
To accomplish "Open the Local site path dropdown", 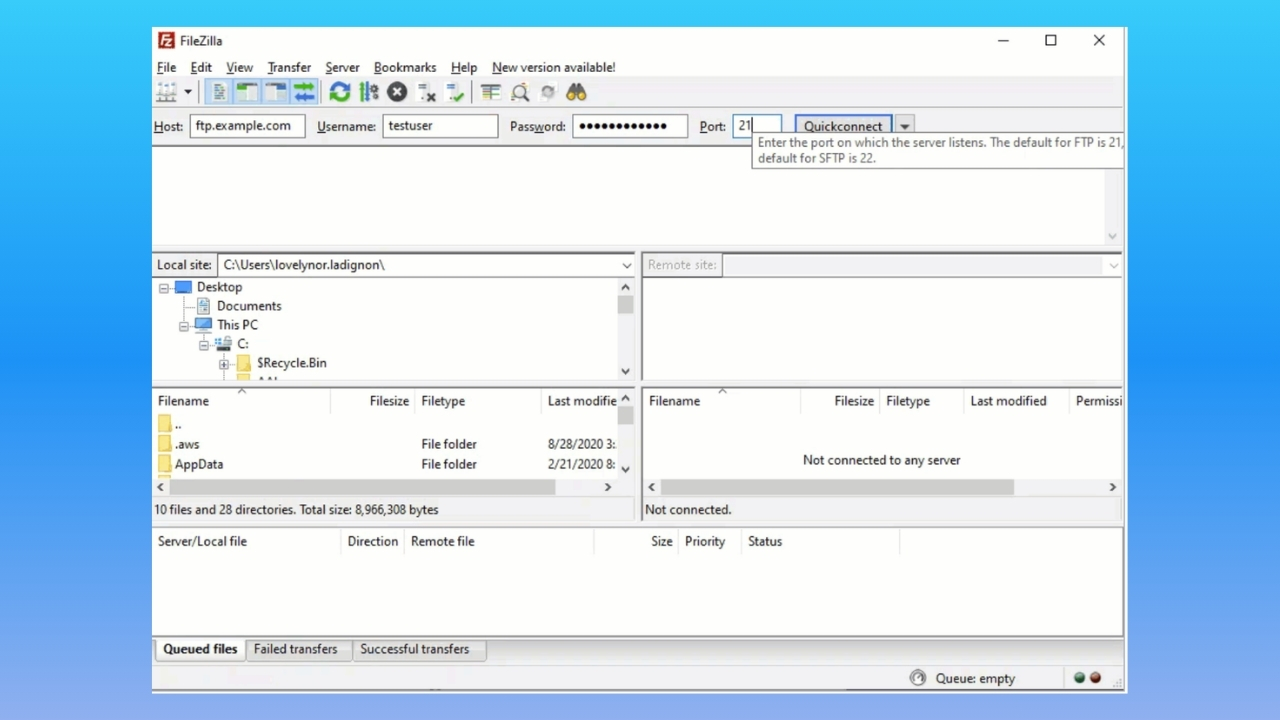I will pyautogui.click(x=627, y=265).
